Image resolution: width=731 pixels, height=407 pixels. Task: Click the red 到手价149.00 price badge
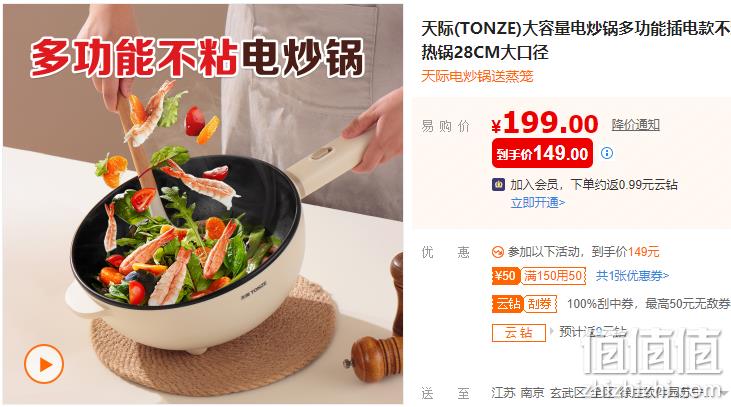coord(542,153)
